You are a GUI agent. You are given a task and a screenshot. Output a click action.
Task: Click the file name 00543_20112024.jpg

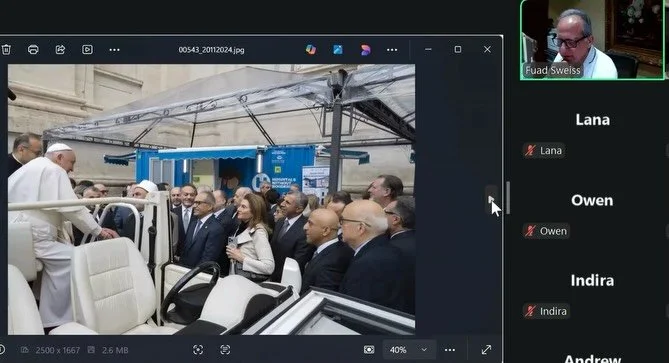212,50
